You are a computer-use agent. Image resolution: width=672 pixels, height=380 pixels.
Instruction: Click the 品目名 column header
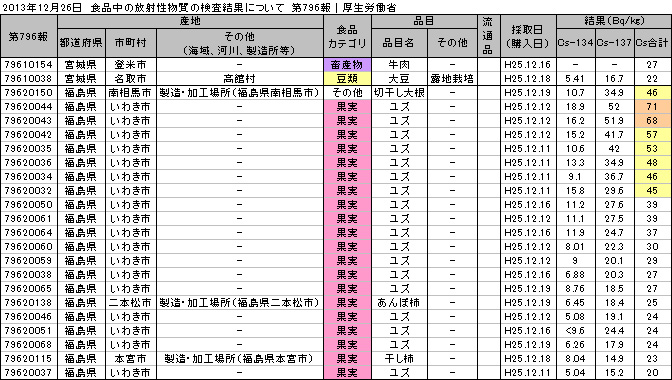(399, 43)
